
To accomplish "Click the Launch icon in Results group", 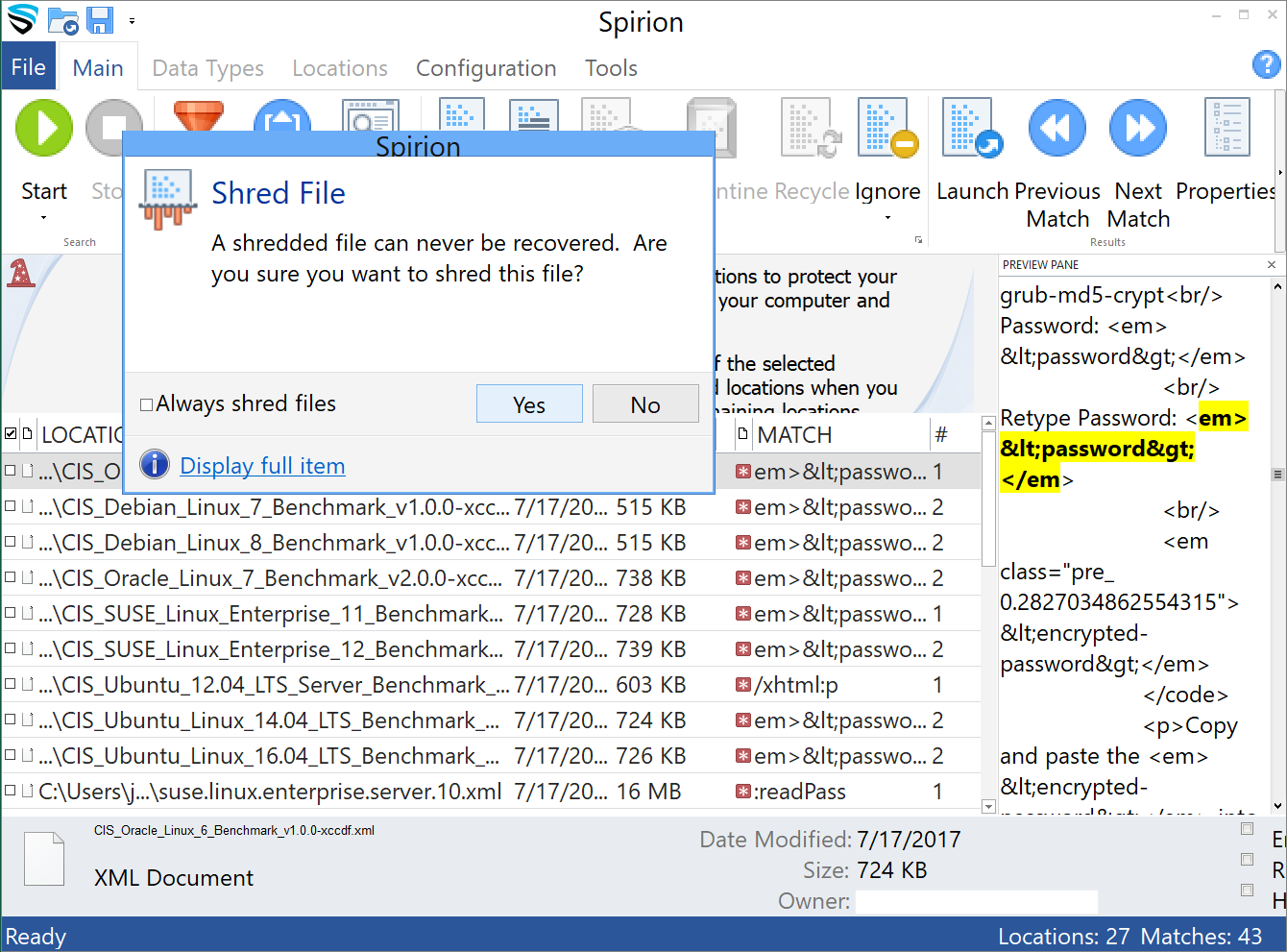I will pos(972,128).
